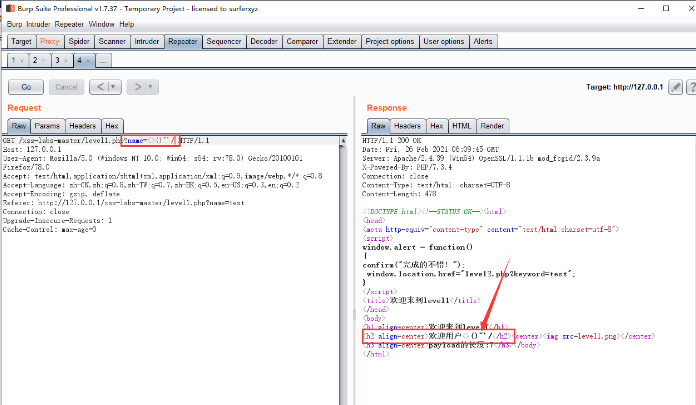The image size is (696, 405).
Task: Show Request Hex tab
Action: coord(112,126)
